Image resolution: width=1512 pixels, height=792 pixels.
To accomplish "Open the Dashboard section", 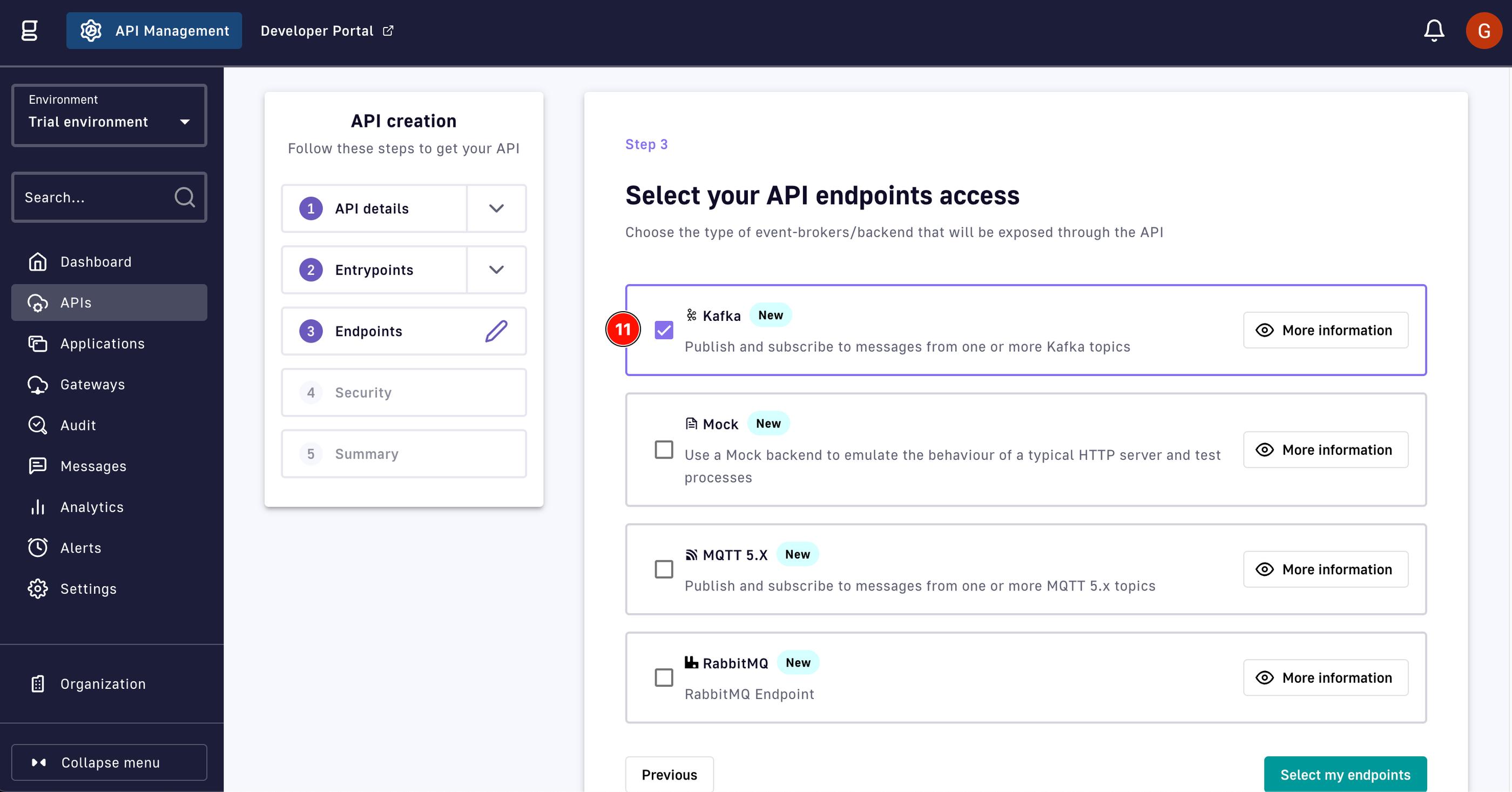I will coord(96,261).
